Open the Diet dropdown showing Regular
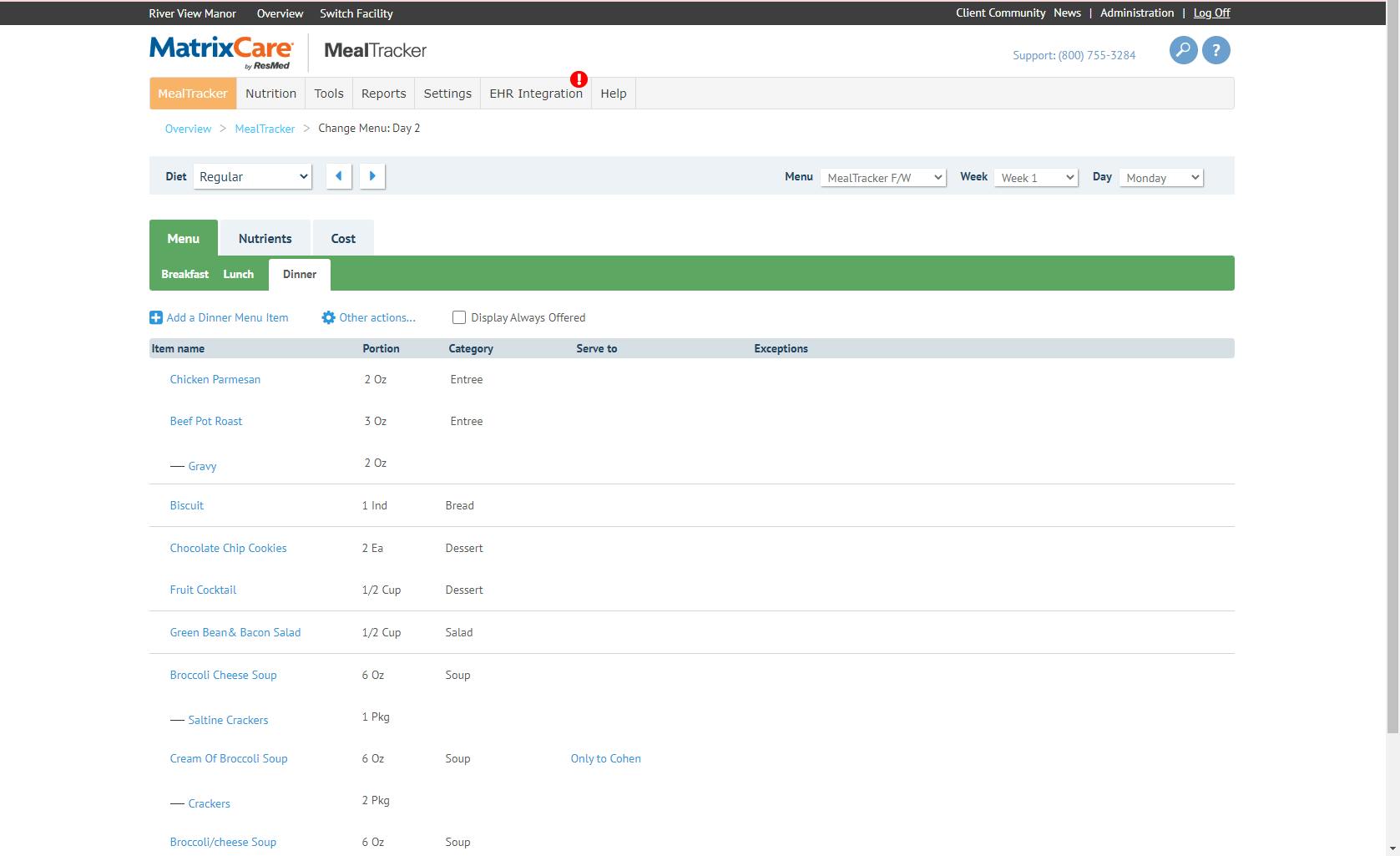 pos(251,176)
